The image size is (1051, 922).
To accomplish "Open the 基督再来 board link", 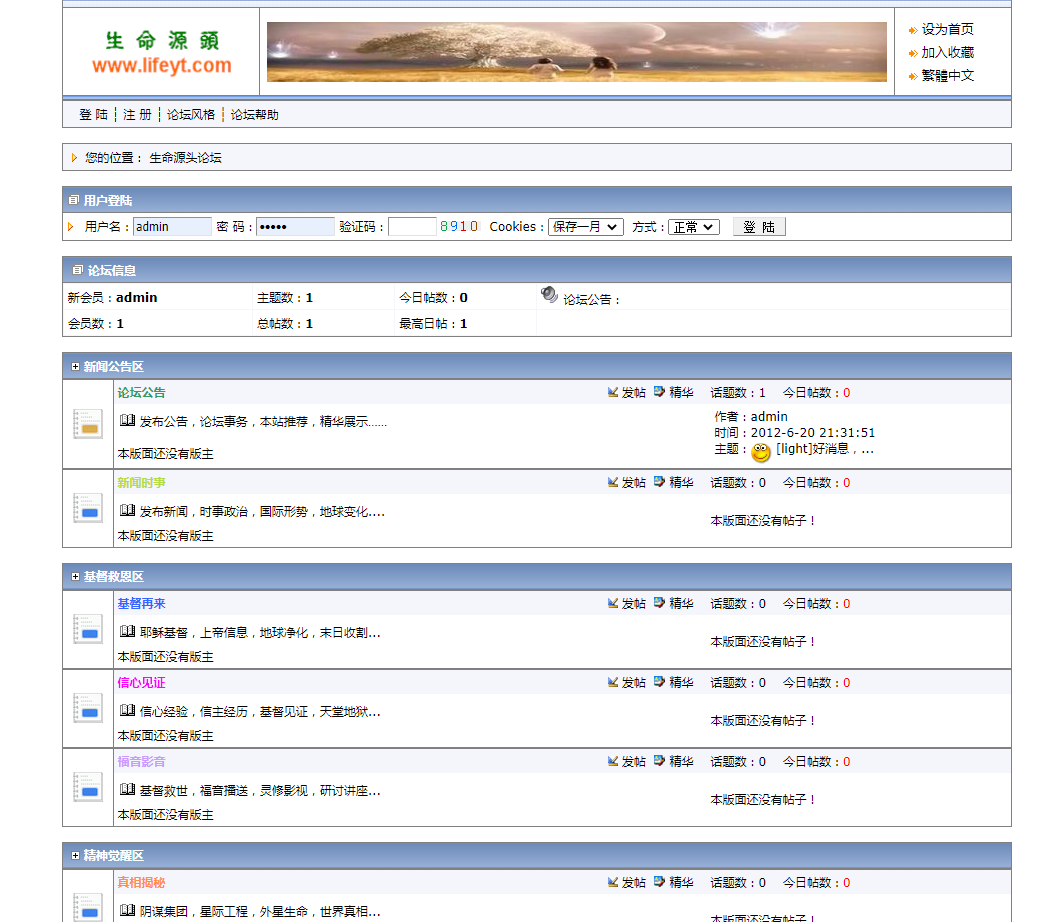I will pyautogui.click(x=141, y=604).
